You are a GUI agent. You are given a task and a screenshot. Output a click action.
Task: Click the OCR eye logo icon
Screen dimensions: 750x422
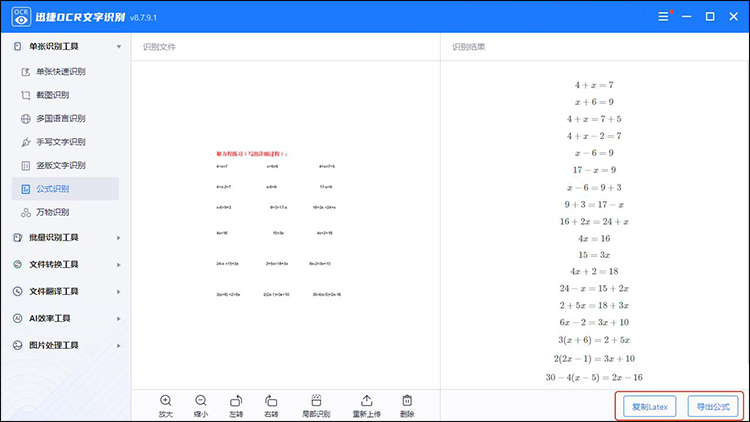click(x=21, y=17)
